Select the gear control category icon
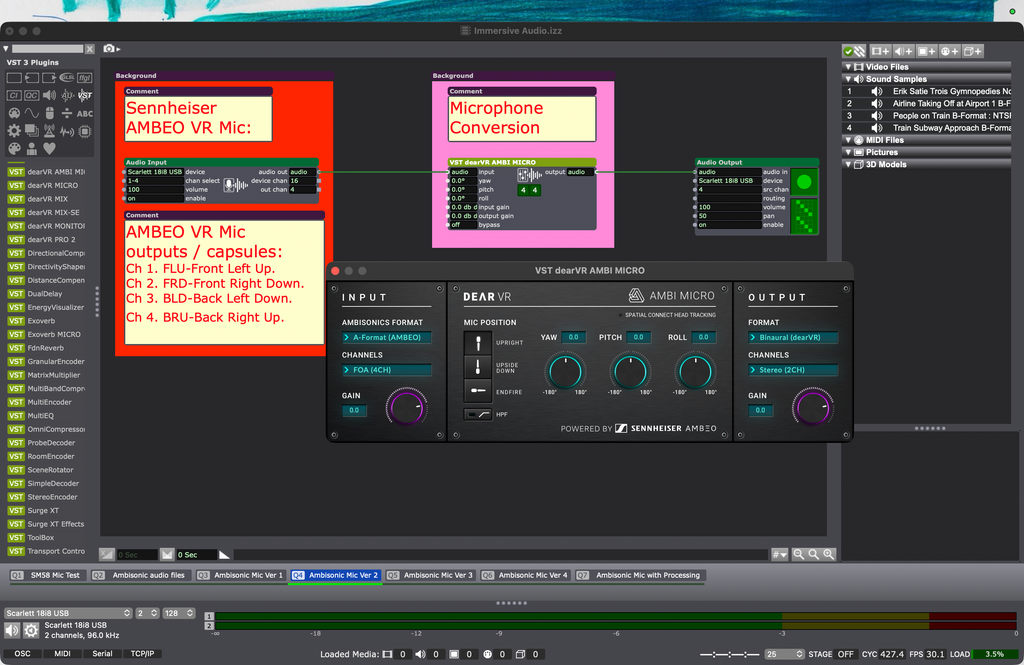This screenshot has width=1024, height=665. pos(14,131)
